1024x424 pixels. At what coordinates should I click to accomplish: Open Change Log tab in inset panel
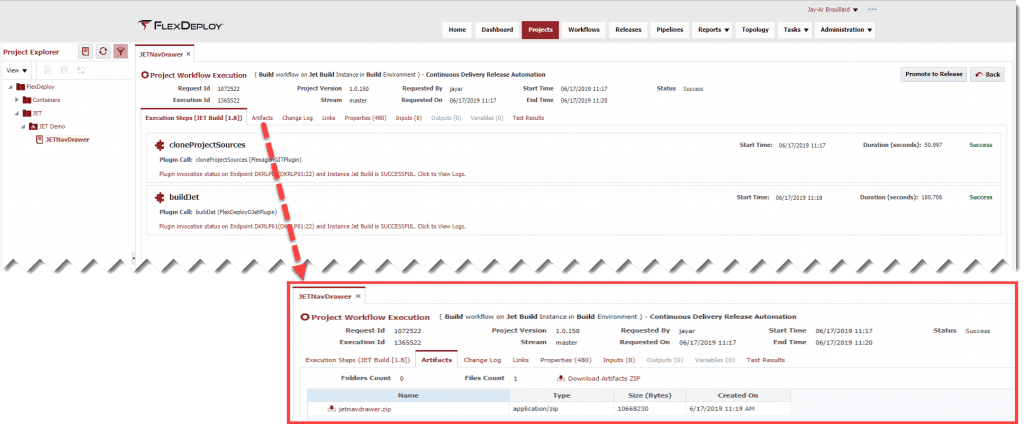482,360
